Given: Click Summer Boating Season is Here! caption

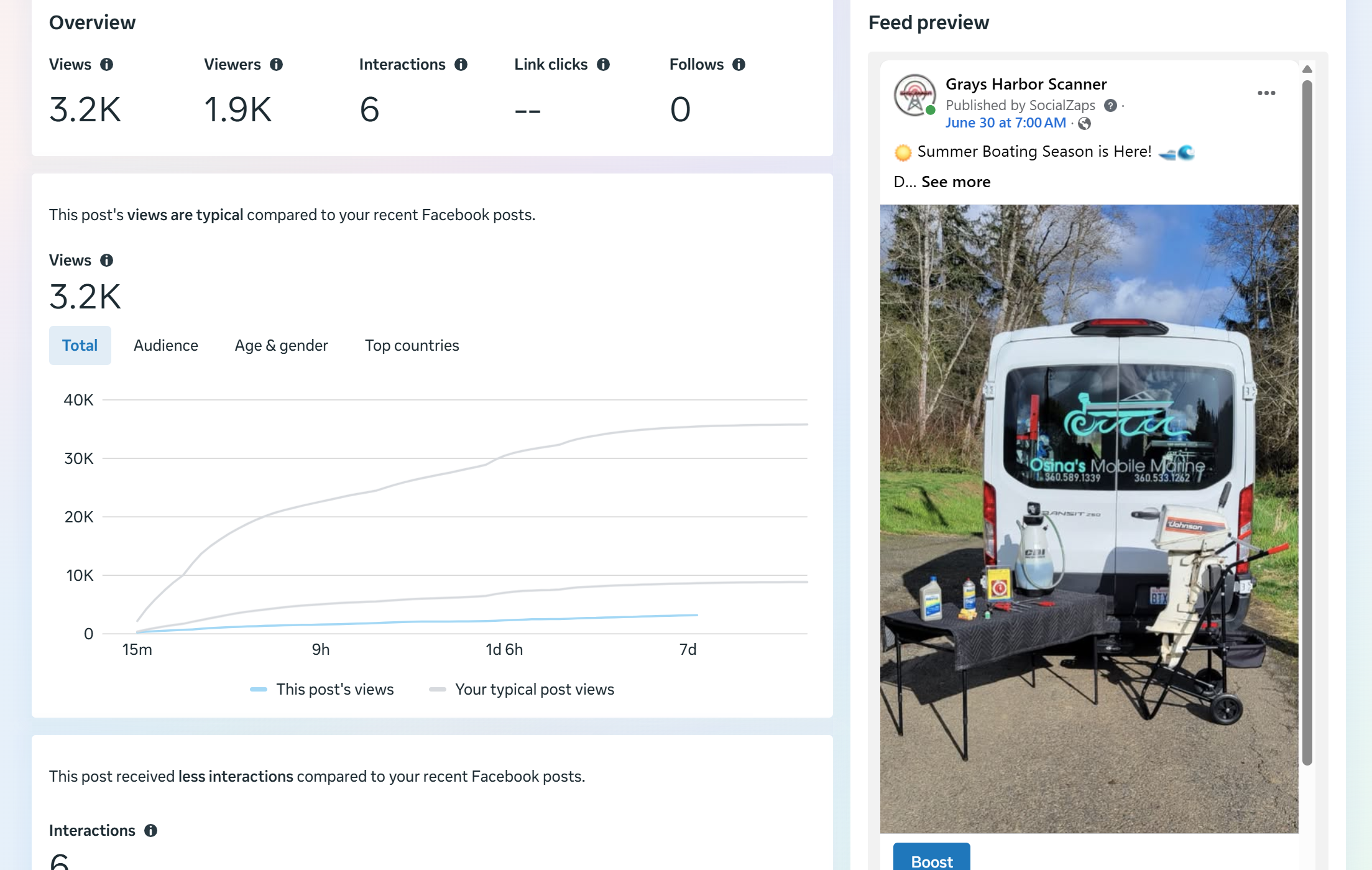Looking at the screenshot, I should point(1034,152).
